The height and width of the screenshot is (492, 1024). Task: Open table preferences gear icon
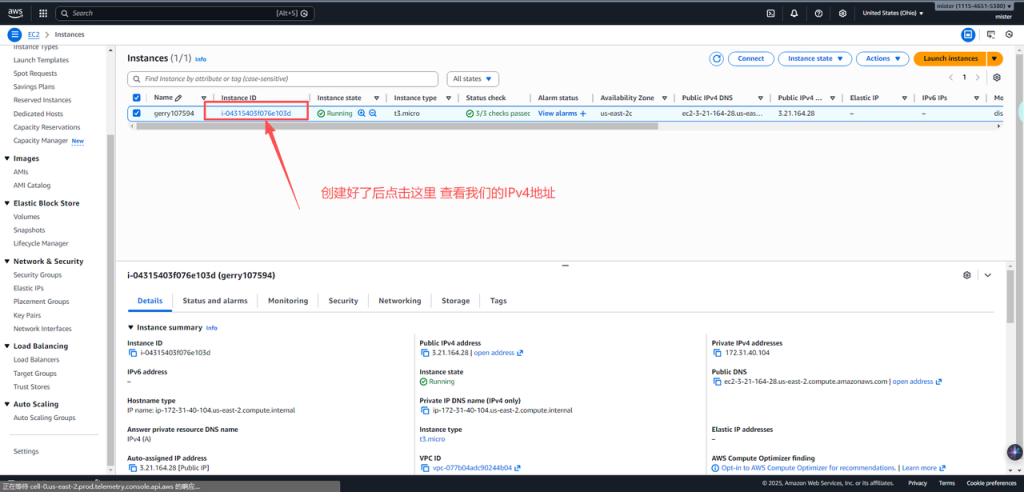tap(997, 77)
